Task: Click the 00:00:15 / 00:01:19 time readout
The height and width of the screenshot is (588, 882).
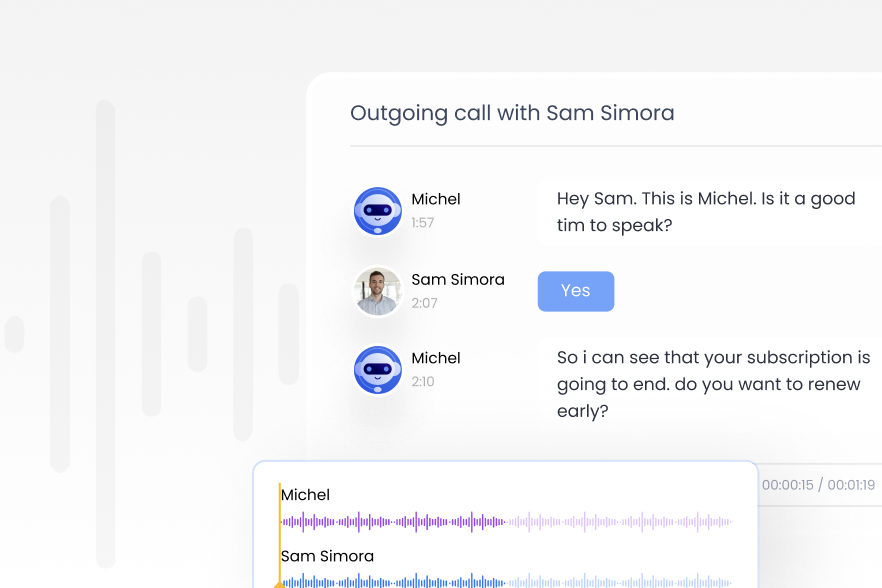Action: point(818,485)
